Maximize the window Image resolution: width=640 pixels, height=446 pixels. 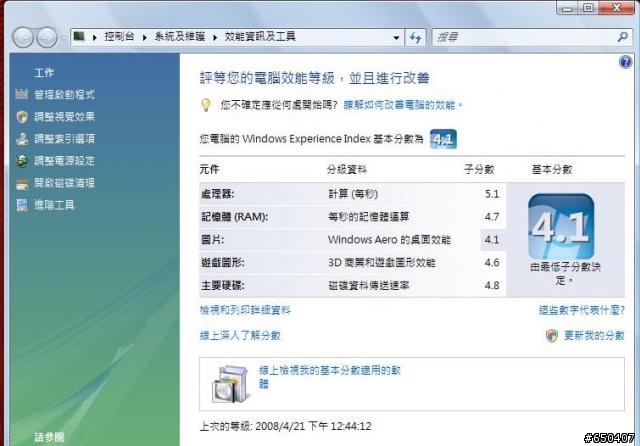pos(588,7)
